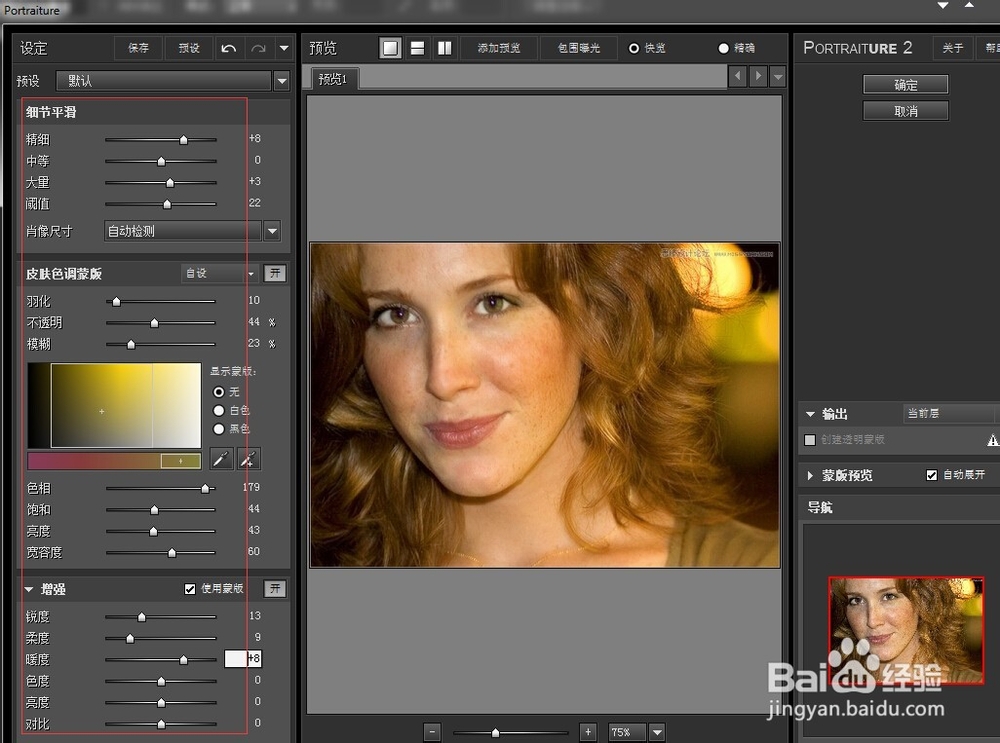The height and width of the screenshot is (743, 1000).
Task: Expand the 蒙版预览 section
Action: (x=811, y=475)
